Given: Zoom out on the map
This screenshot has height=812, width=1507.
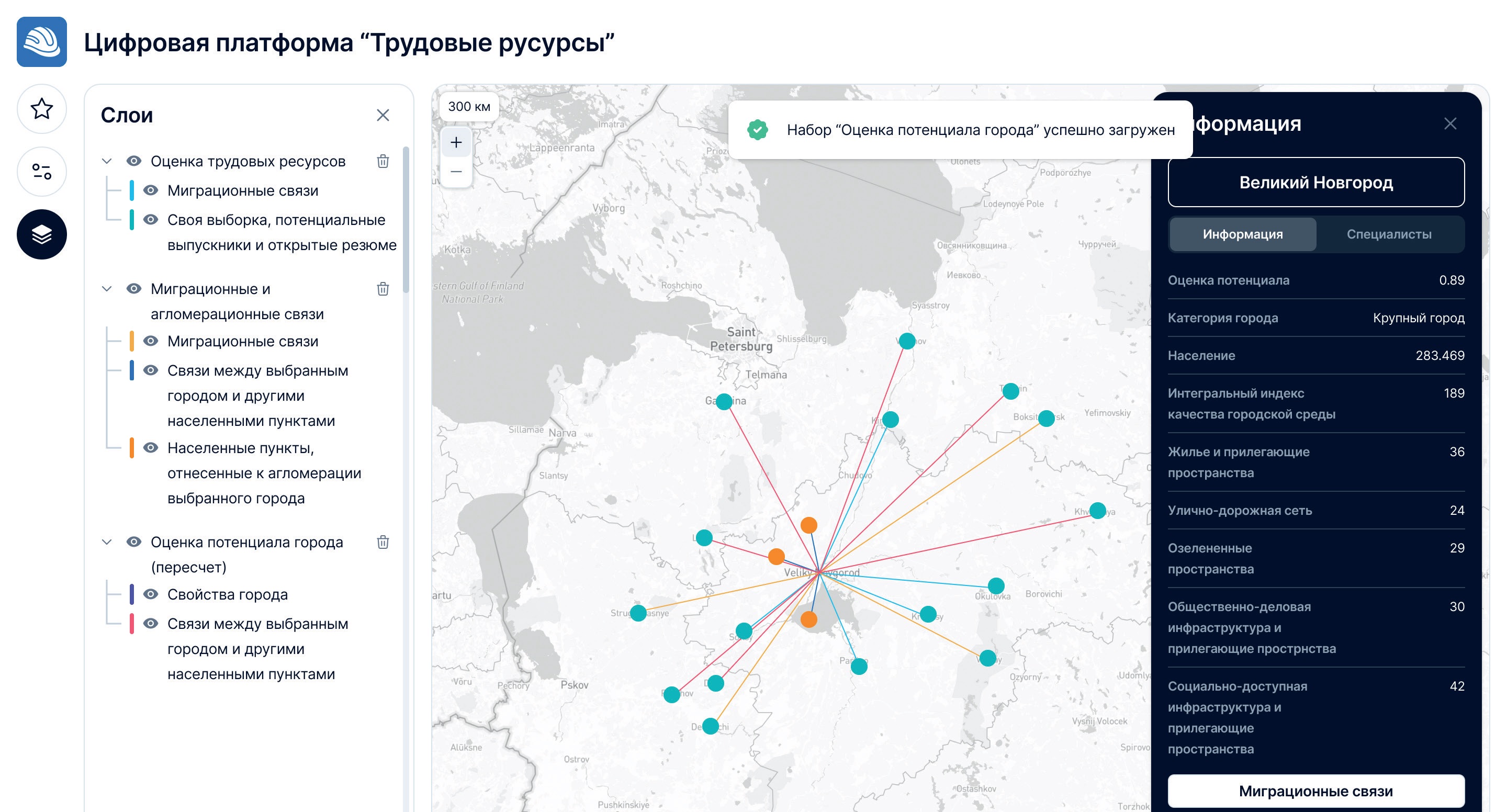Looking at the screenshot, I should click(456, 172).
